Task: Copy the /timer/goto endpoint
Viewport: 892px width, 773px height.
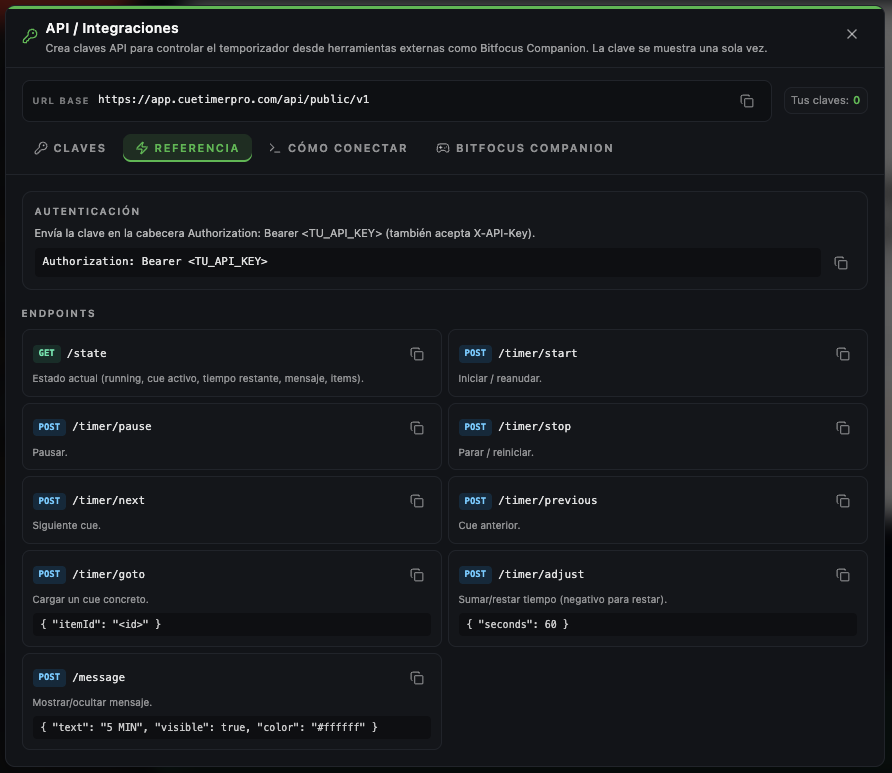Action: (x=416, y=574)
